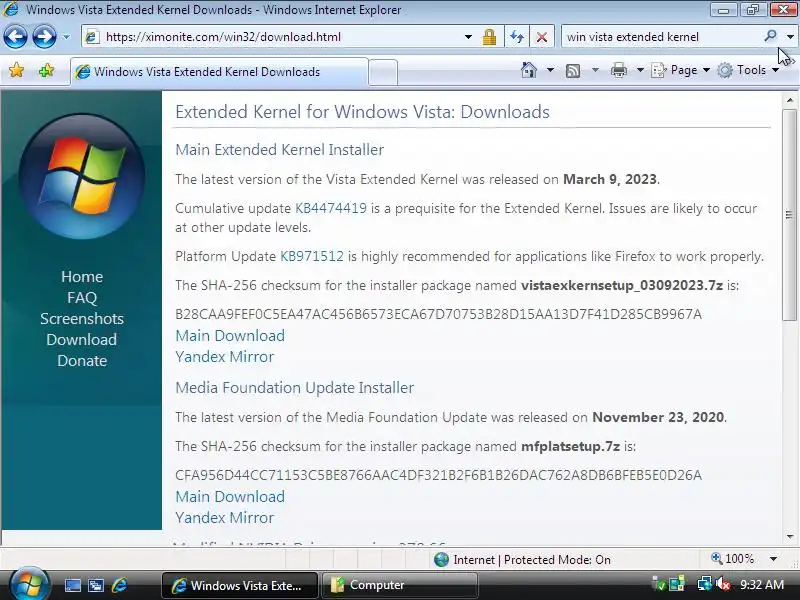Click the scrollbar up arrow
800x600 pixels.
pyautogui.click(x=790, y=99)
